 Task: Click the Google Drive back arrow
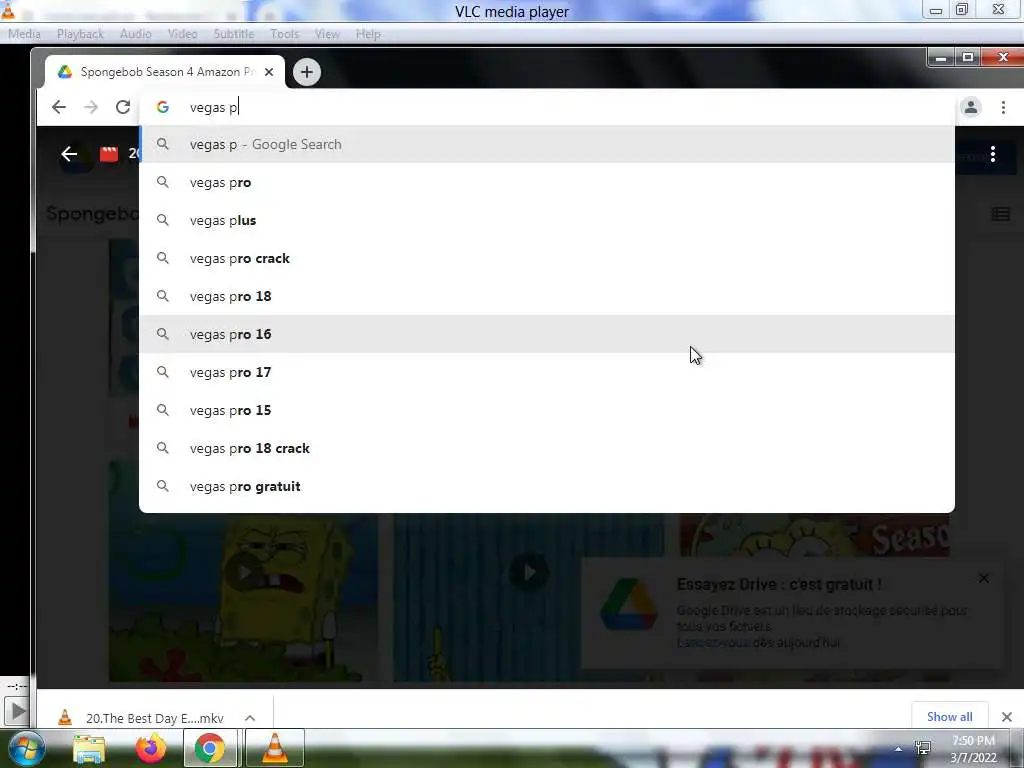point(69,154)
